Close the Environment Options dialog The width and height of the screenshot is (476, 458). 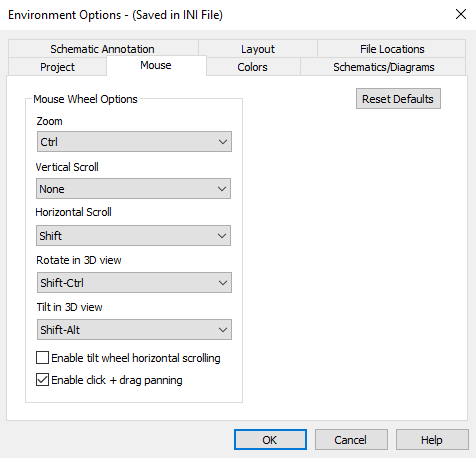tap(461, 14)
